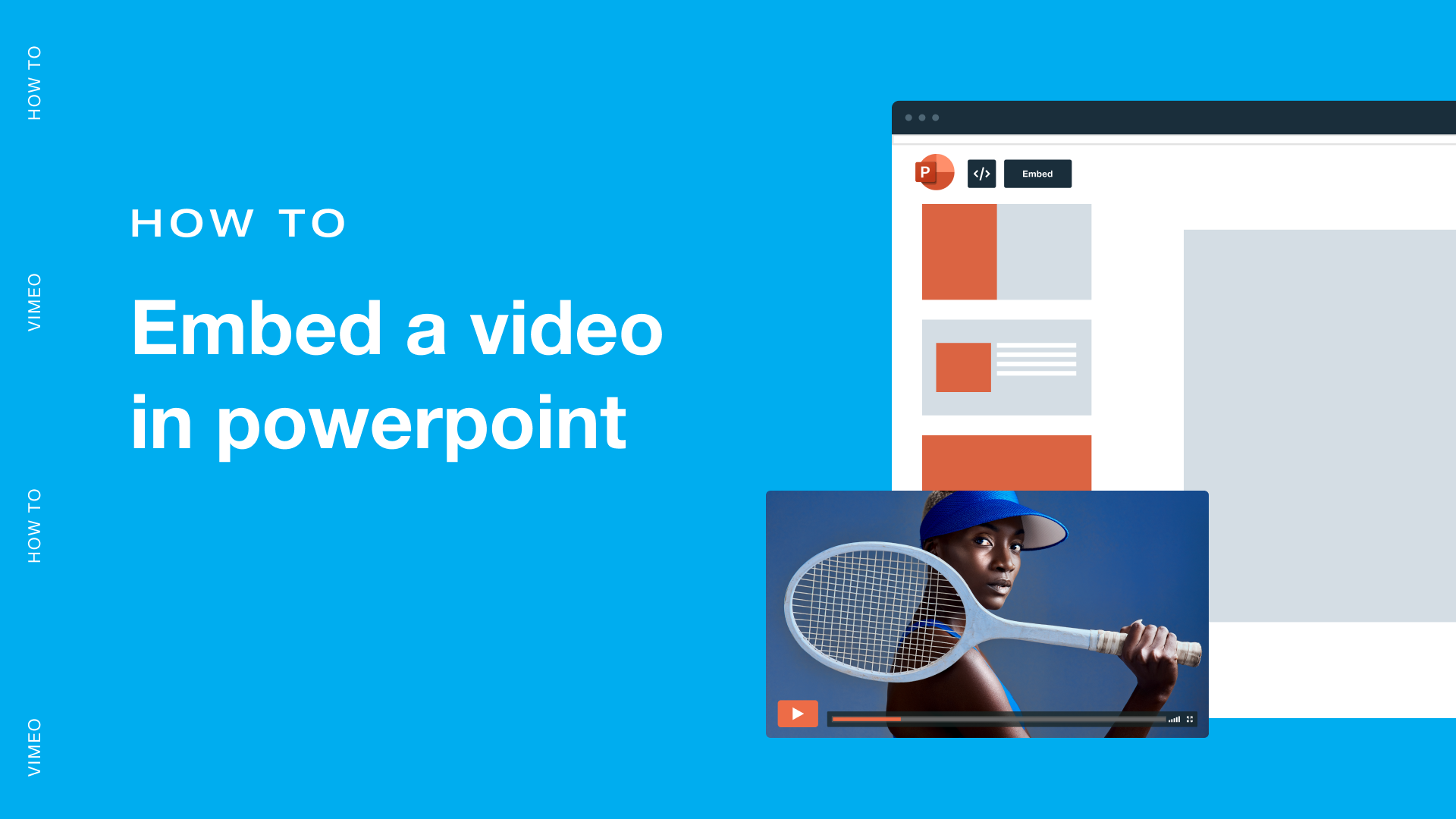The width and height of the screenshot is (1456, 819).
Task: Click the PowerPoint icon in toolbar
Action: [934, 173]
